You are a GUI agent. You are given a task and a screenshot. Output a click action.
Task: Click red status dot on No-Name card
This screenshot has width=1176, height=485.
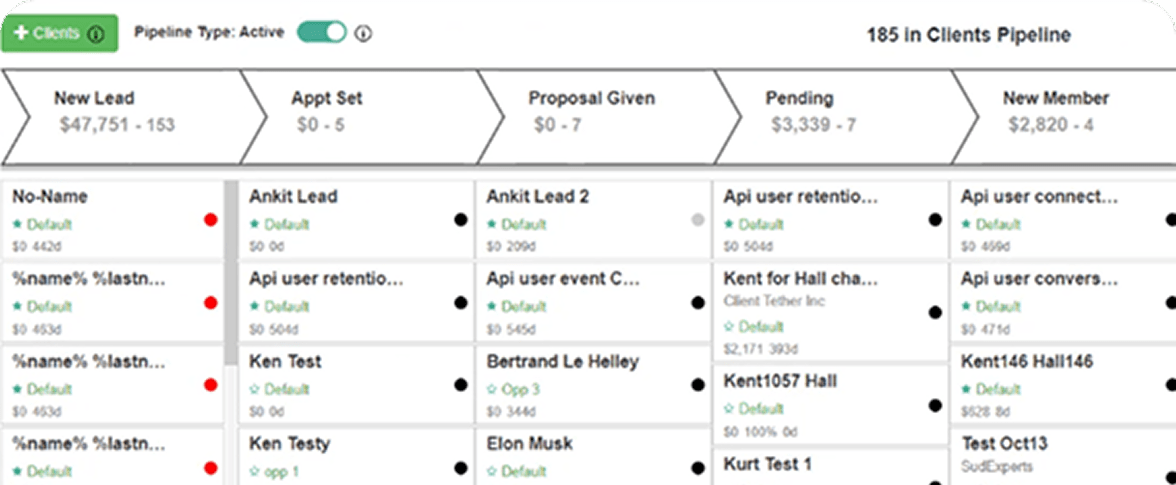(211, 220)
